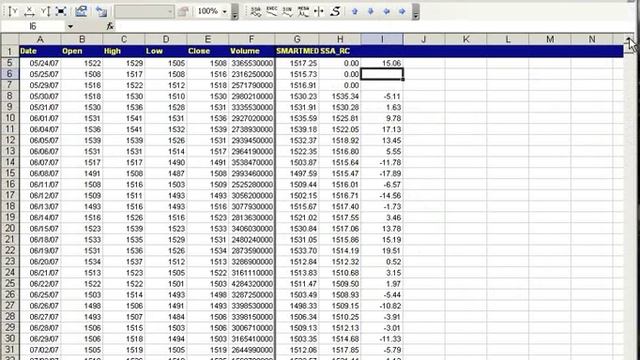Screen dimensions: 640x360
Task: Click the EXEC indicator icon
Action: [x=272, y=11]
